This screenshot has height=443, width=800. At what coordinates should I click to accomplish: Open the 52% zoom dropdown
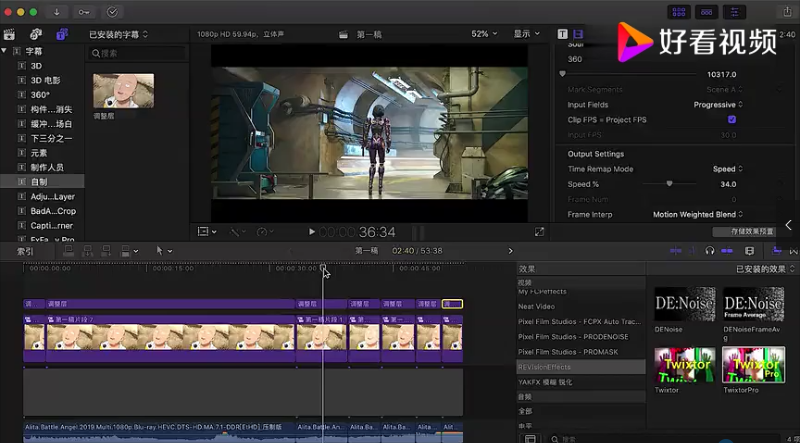[484, 34]
